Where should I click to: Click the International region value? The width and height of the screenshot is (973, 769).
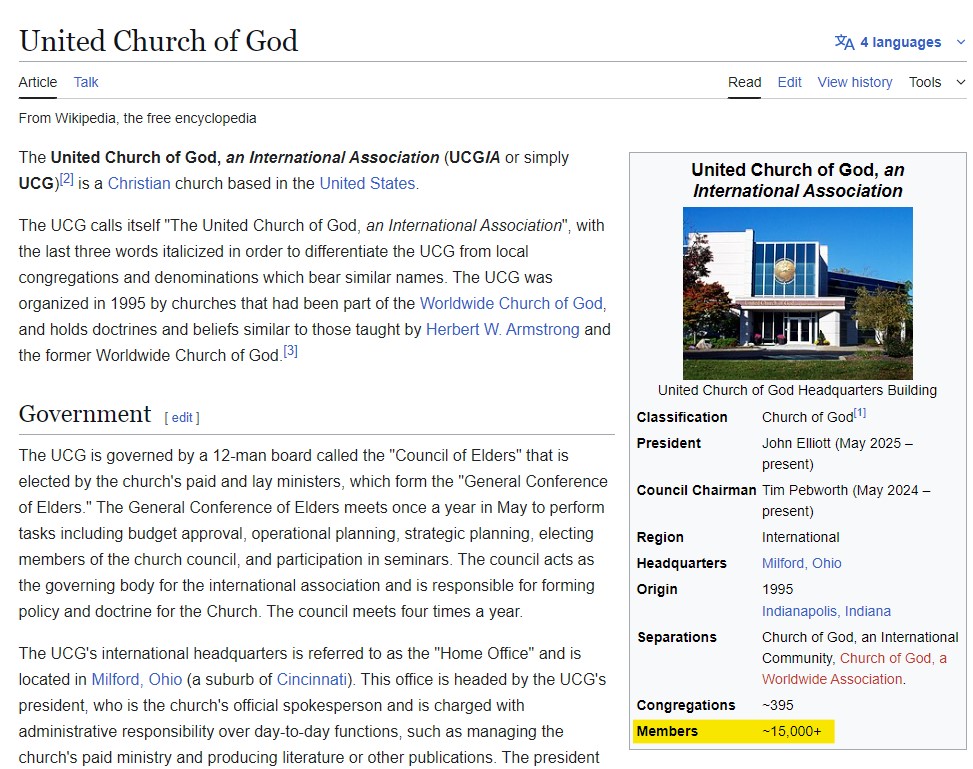point(800,537)
